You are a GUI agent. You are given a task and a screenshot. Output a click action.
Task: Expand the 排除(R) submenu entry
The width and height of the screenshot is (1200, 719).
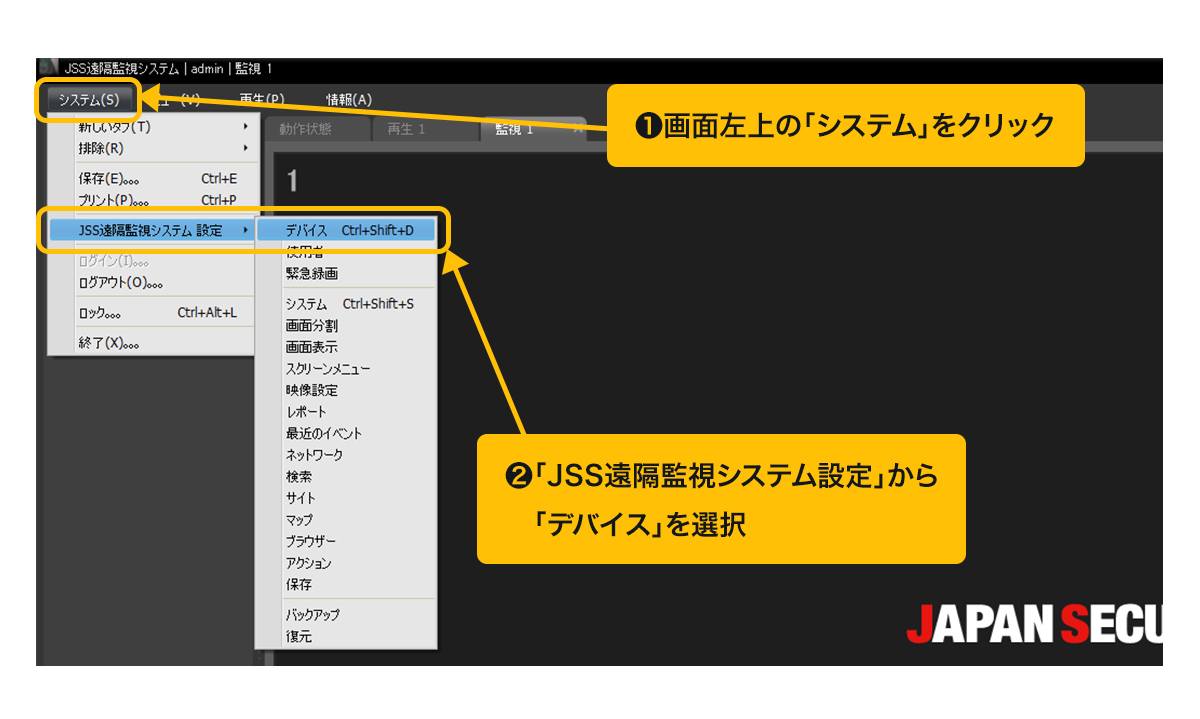coord(153,148)
